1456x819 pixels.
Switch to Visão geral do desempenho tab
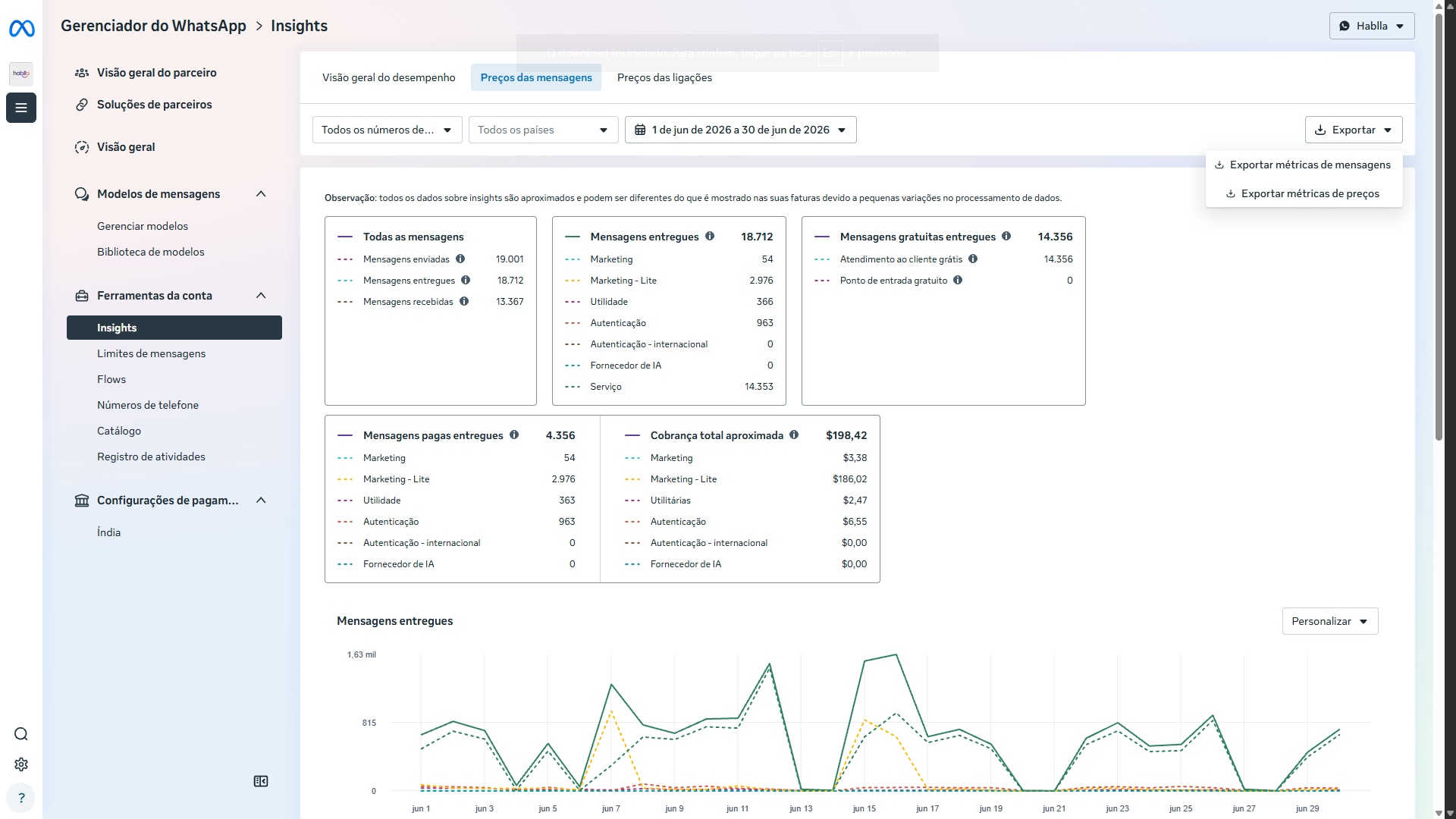point(389,77)
